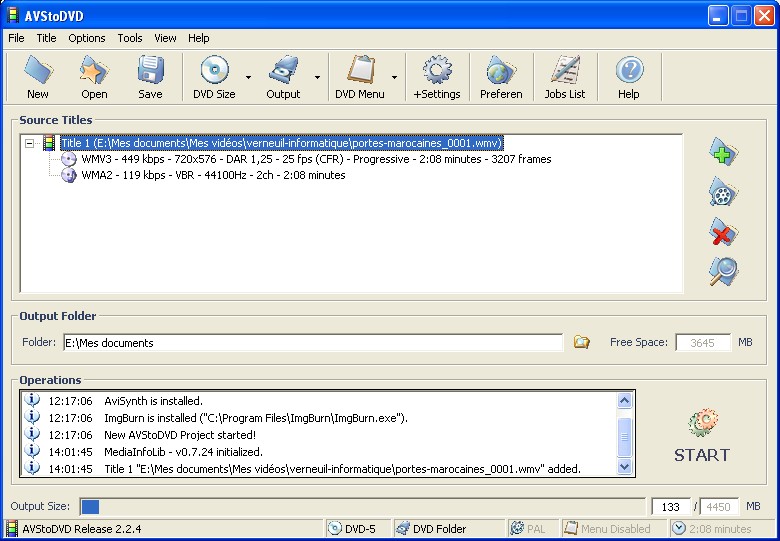This screenshot has height=541, width=780.
Task: Click the New project toolbar icon
Action: coord(37,77)
